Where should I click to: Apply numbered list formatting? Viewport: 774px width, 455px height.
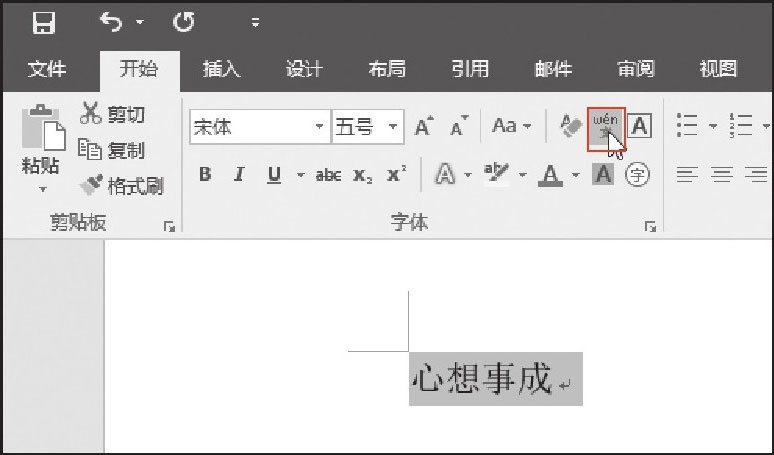[740, 125]
